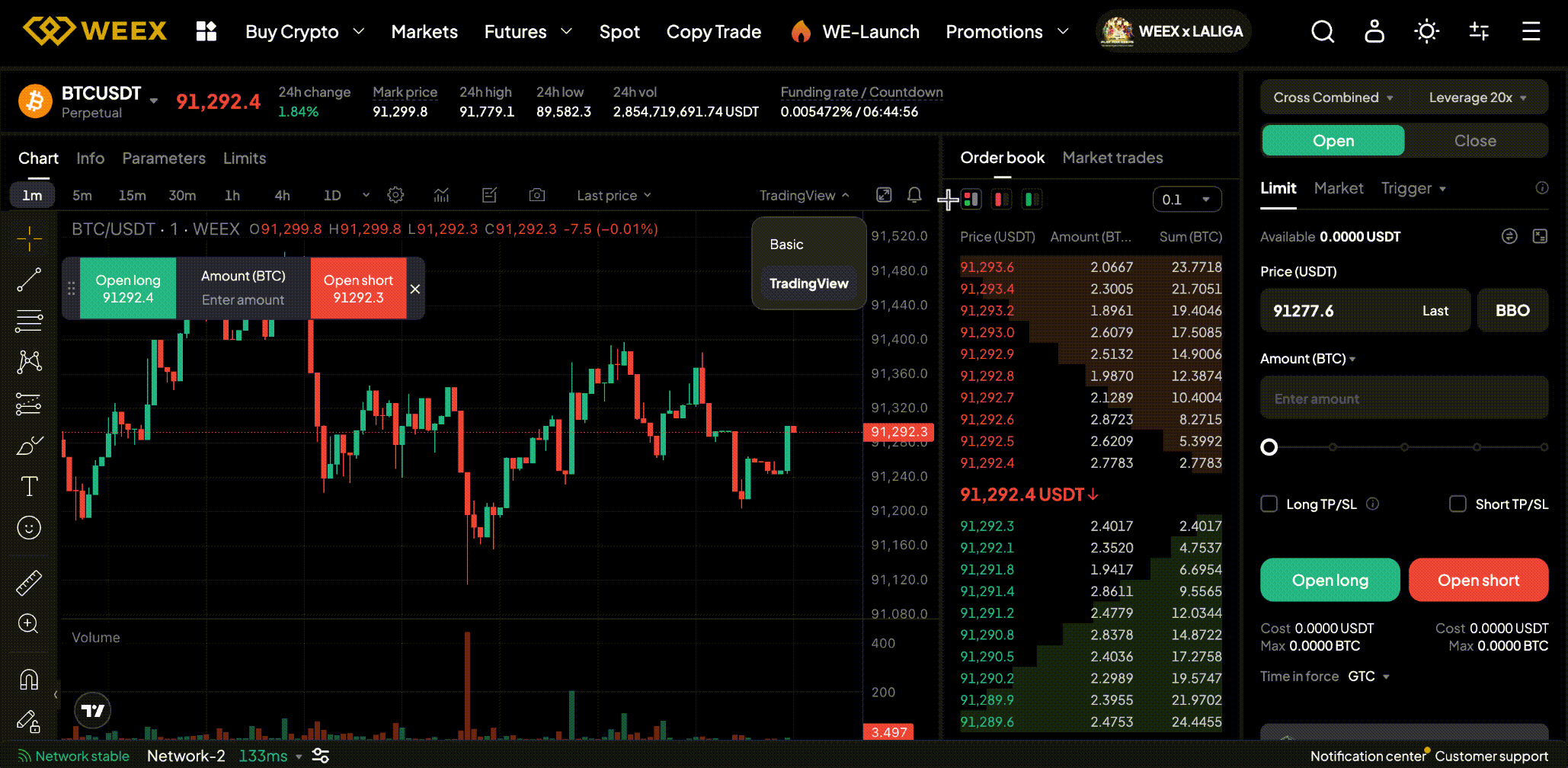Image resolution: width=1568 pixels, height=768 pixels.
Task: Select Market order type tab
Action: [1339, 188]
